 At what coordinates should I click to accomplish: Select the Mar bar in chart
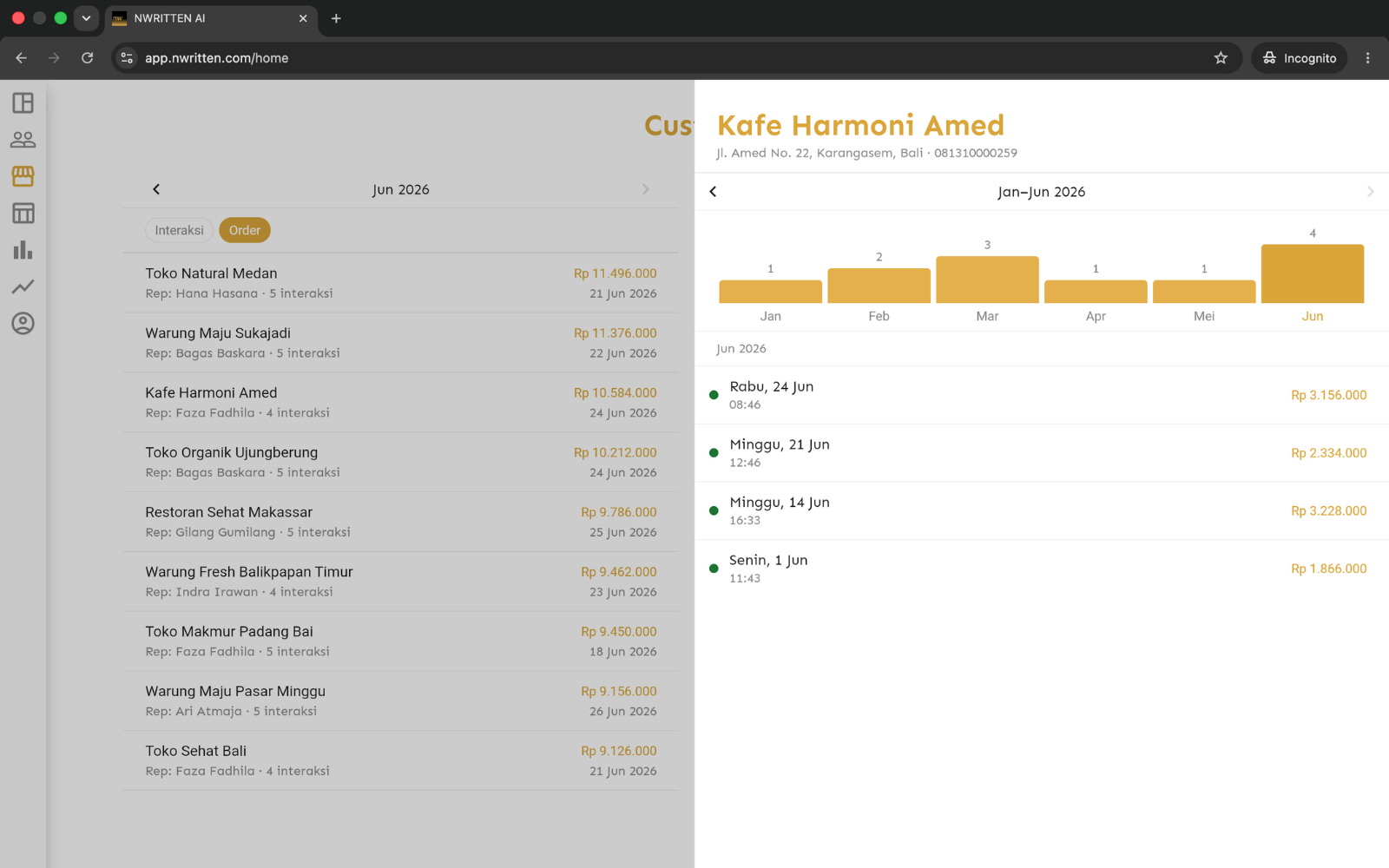pyautogui.click(x=987, y=279)
